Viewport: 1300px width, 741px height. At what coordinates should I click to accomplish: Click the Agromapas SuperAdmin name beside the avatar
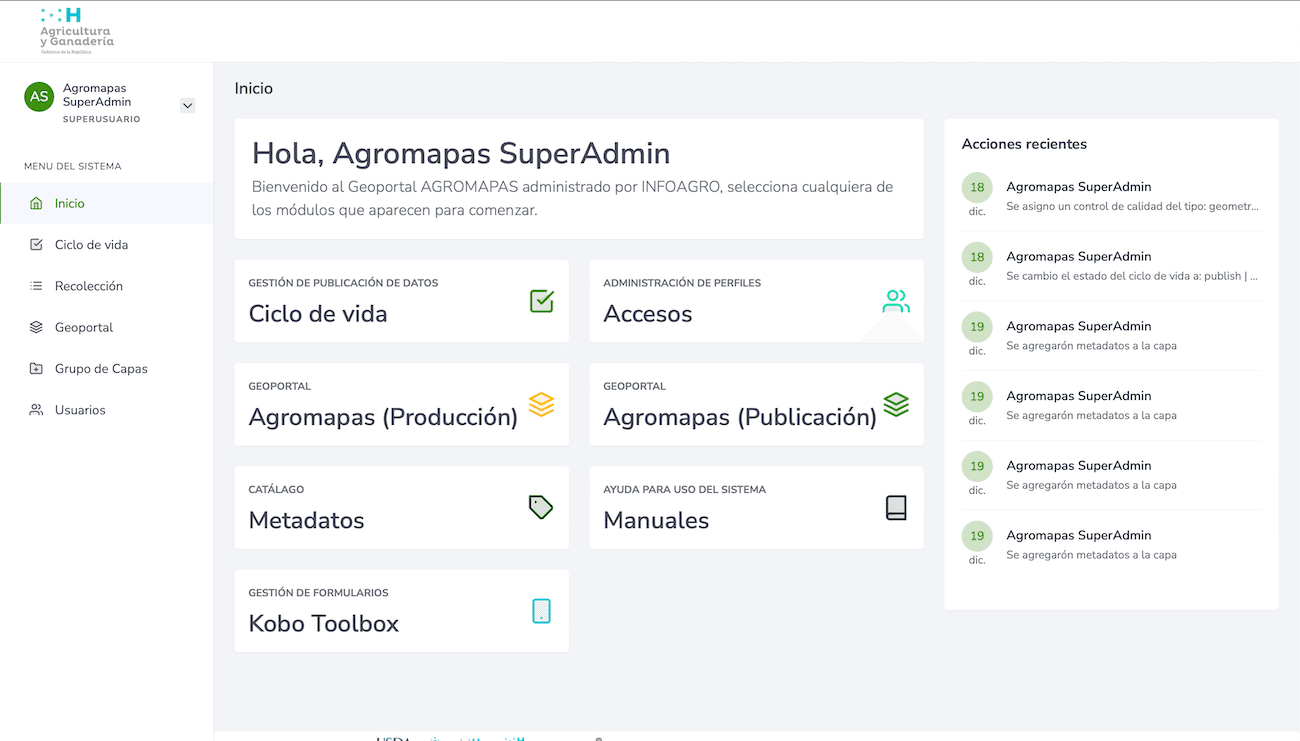tap(97, 95)
